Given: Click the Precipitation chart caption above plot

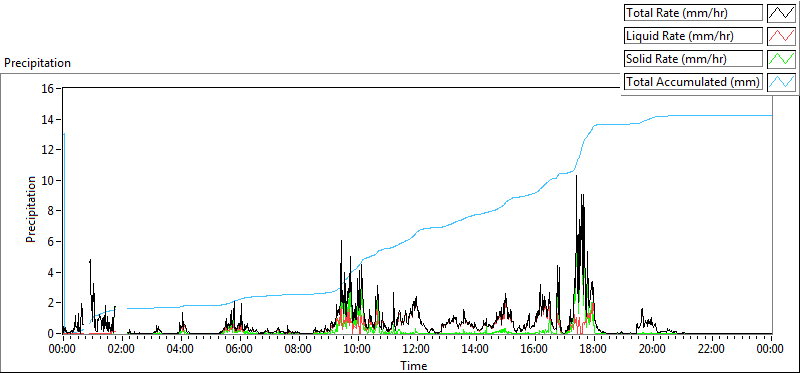Looking at the screenshot, I should 37,63.
